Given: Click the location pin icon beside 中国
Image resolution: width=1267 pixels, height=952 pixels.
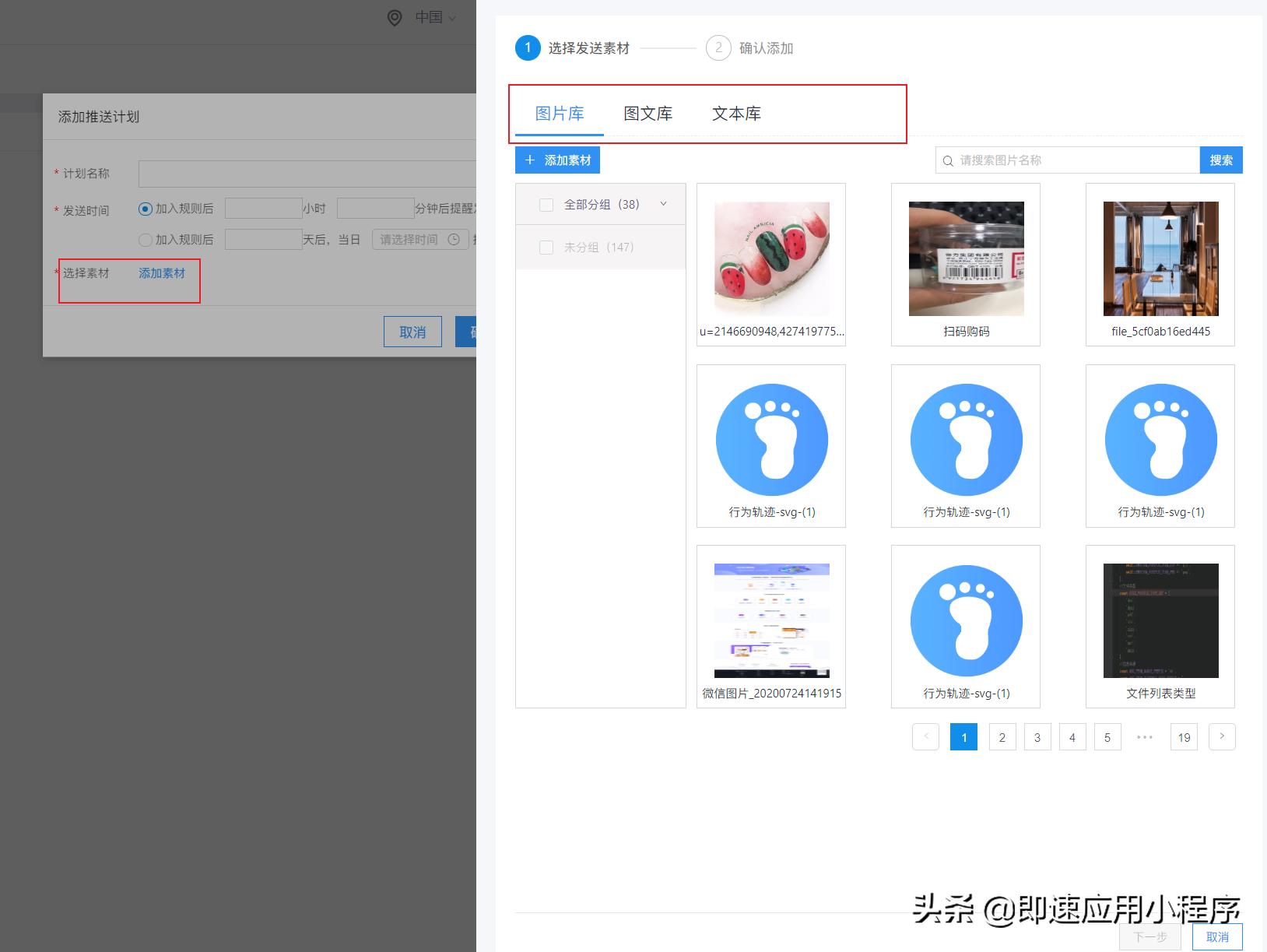Looking at the screenshot, I should 395,17.
